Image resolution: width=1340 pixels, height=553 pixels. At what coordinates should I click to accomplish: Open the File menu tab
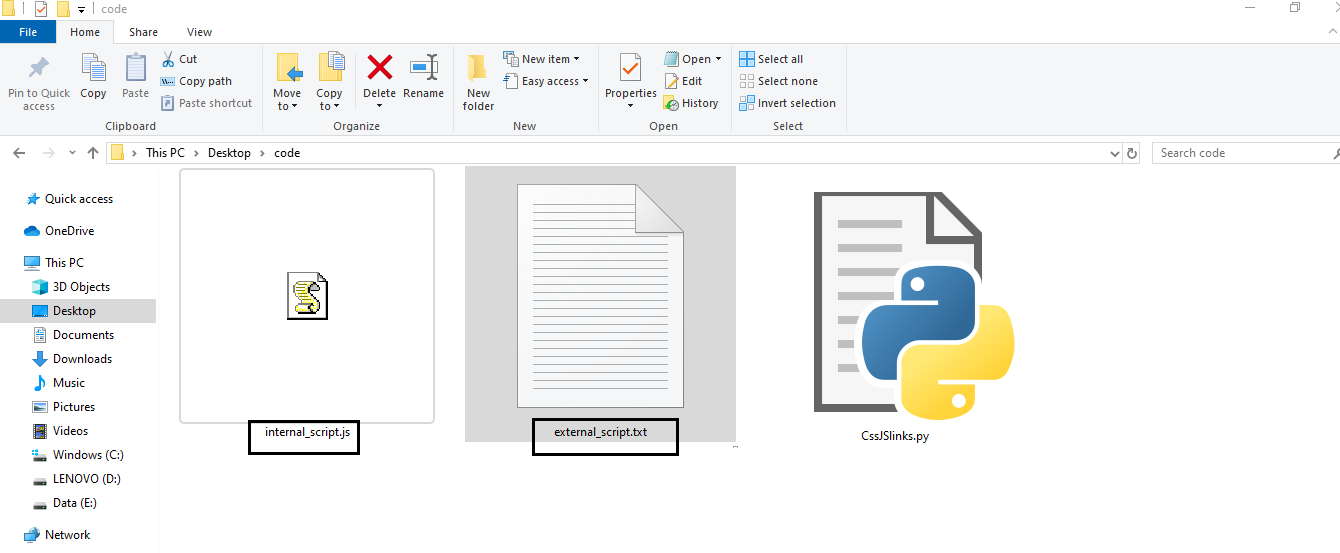click(28, 32)
